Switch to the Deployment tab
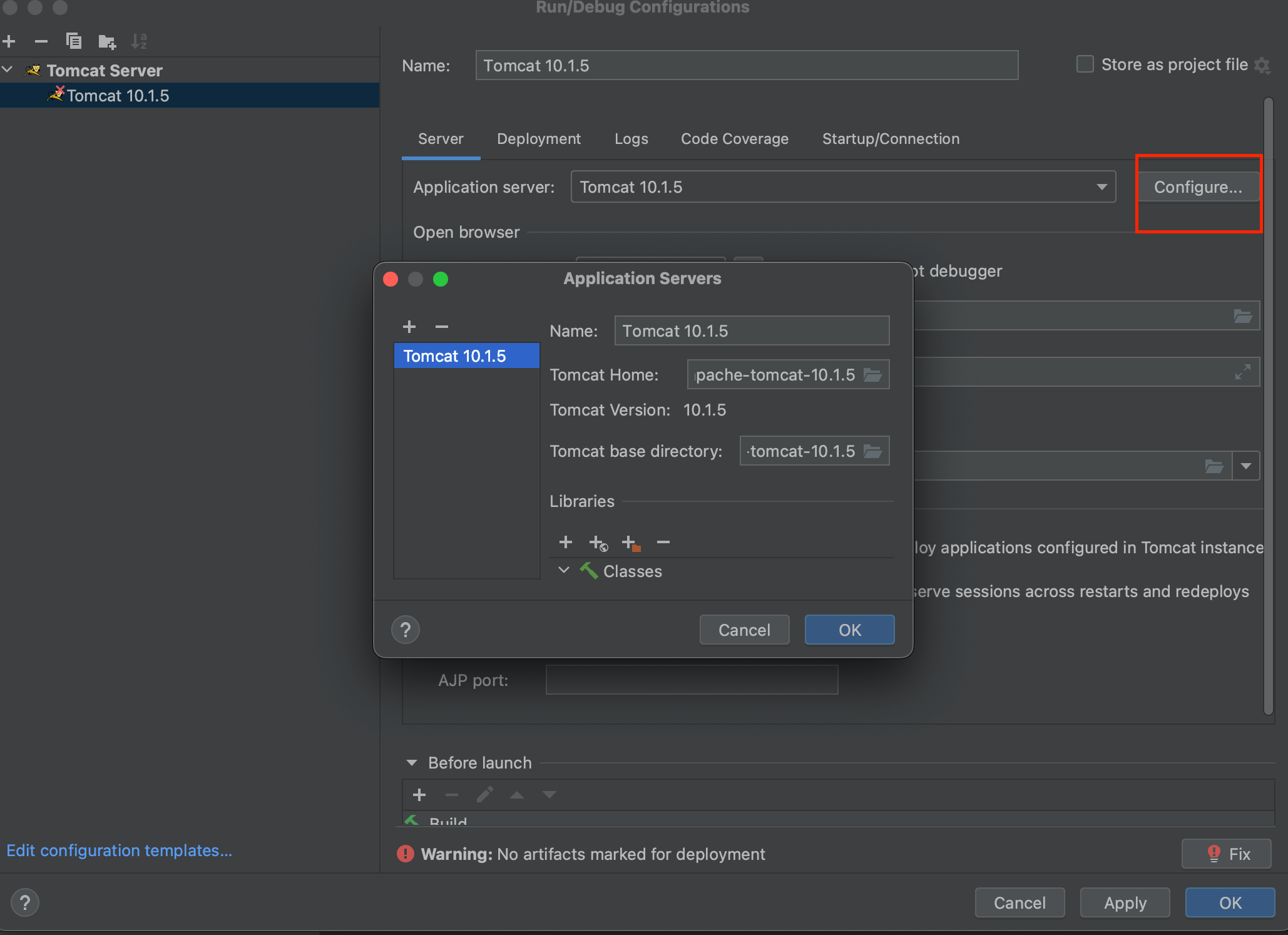This screenshot has height=935, width=1288. (x=539, y=139)
